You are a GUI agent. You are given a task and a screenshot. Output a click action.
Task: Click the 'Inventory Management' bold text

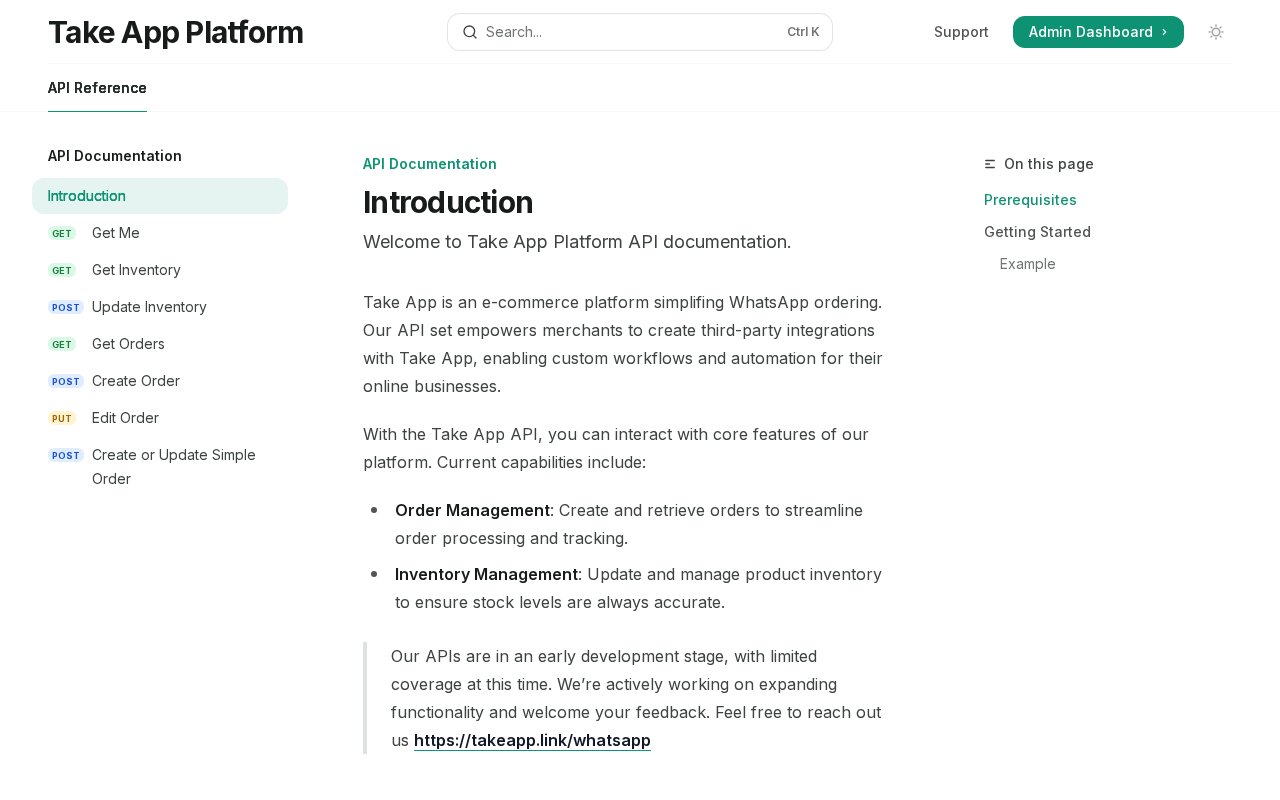coord(486,574)
